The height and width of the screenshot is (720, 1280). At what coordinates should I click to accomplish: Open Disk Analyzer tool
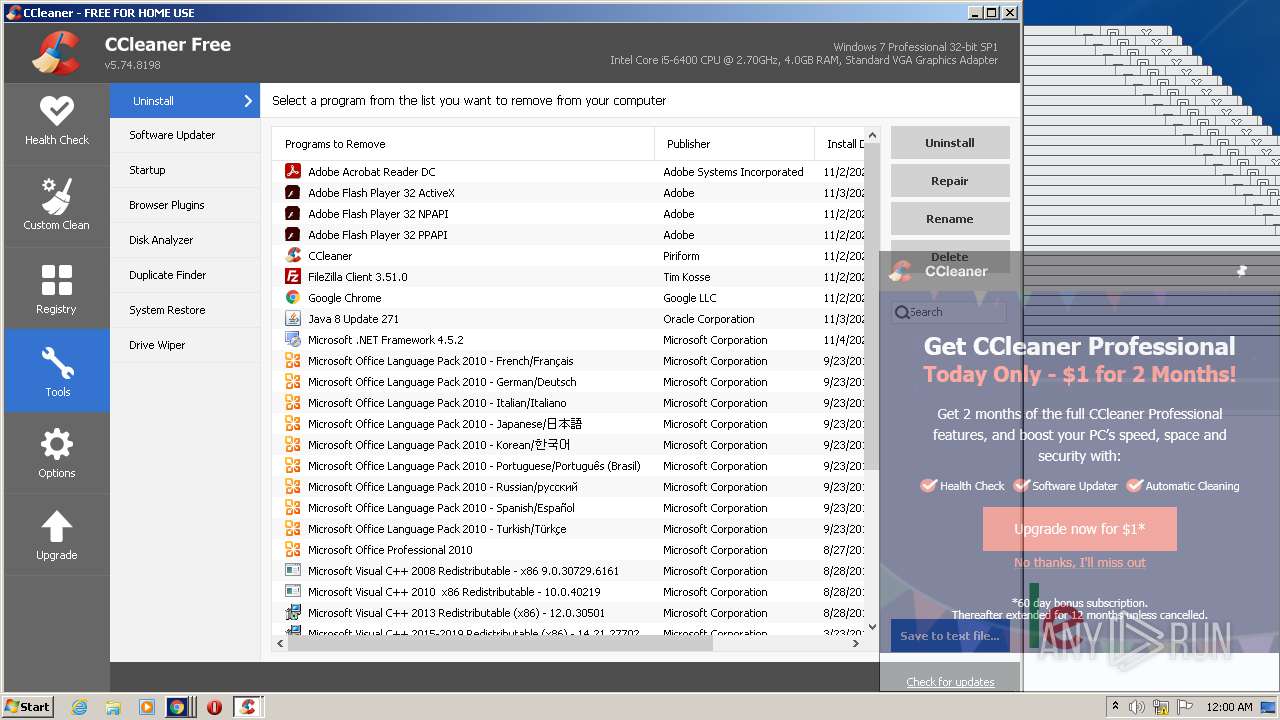click(185, 240)
